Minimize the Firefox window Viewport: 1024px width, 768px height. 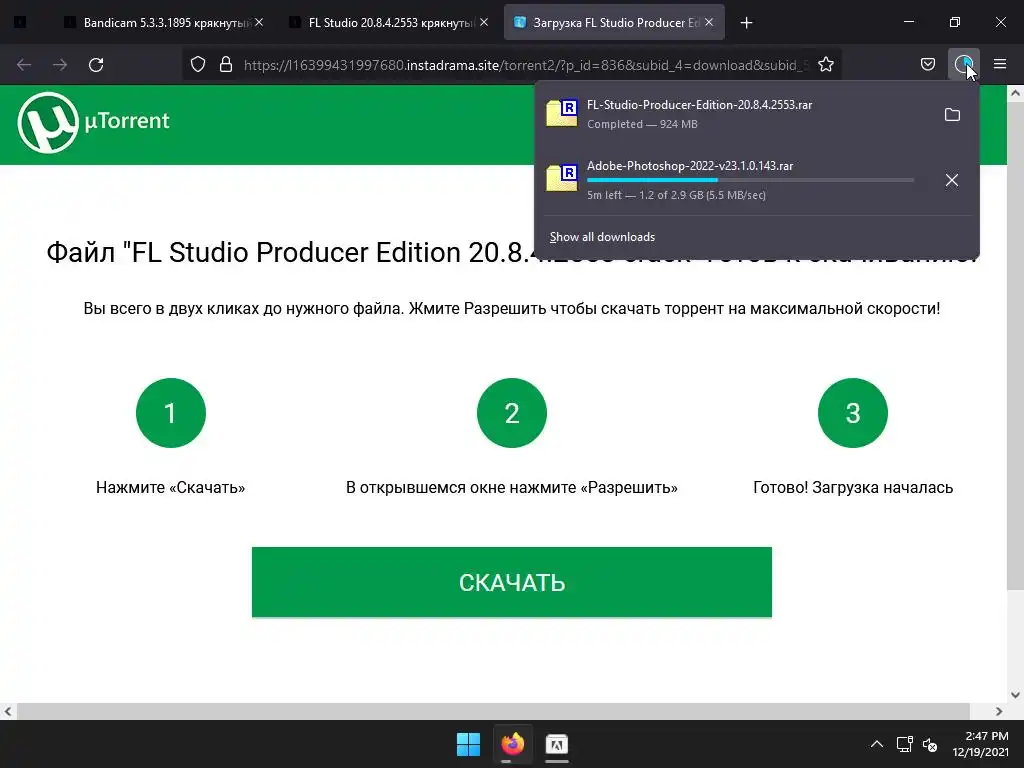point(908,22)
